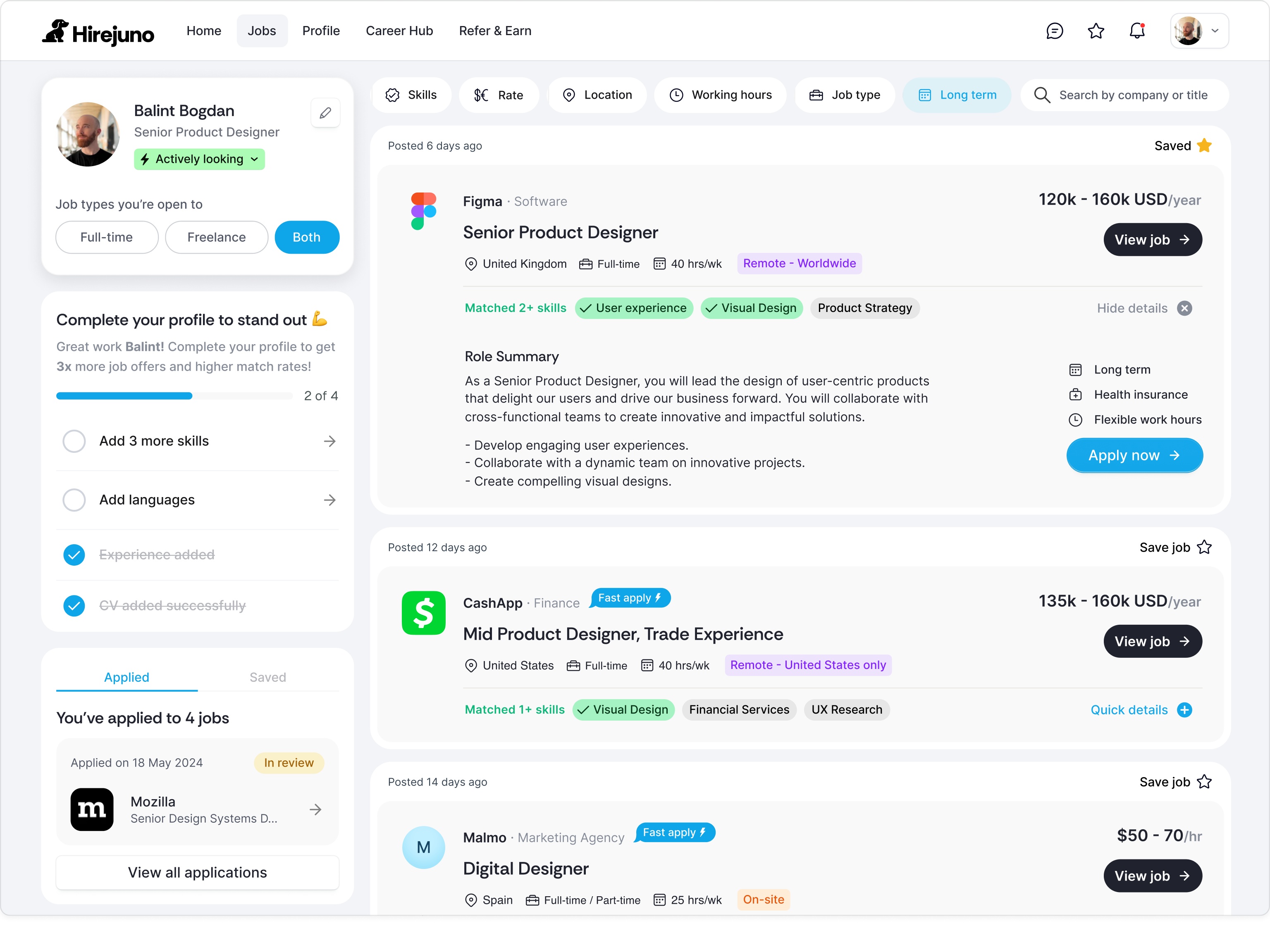Click the profile completion progress bar
The height and width of the screenshot is (952, 1270).
pos(174,396)
